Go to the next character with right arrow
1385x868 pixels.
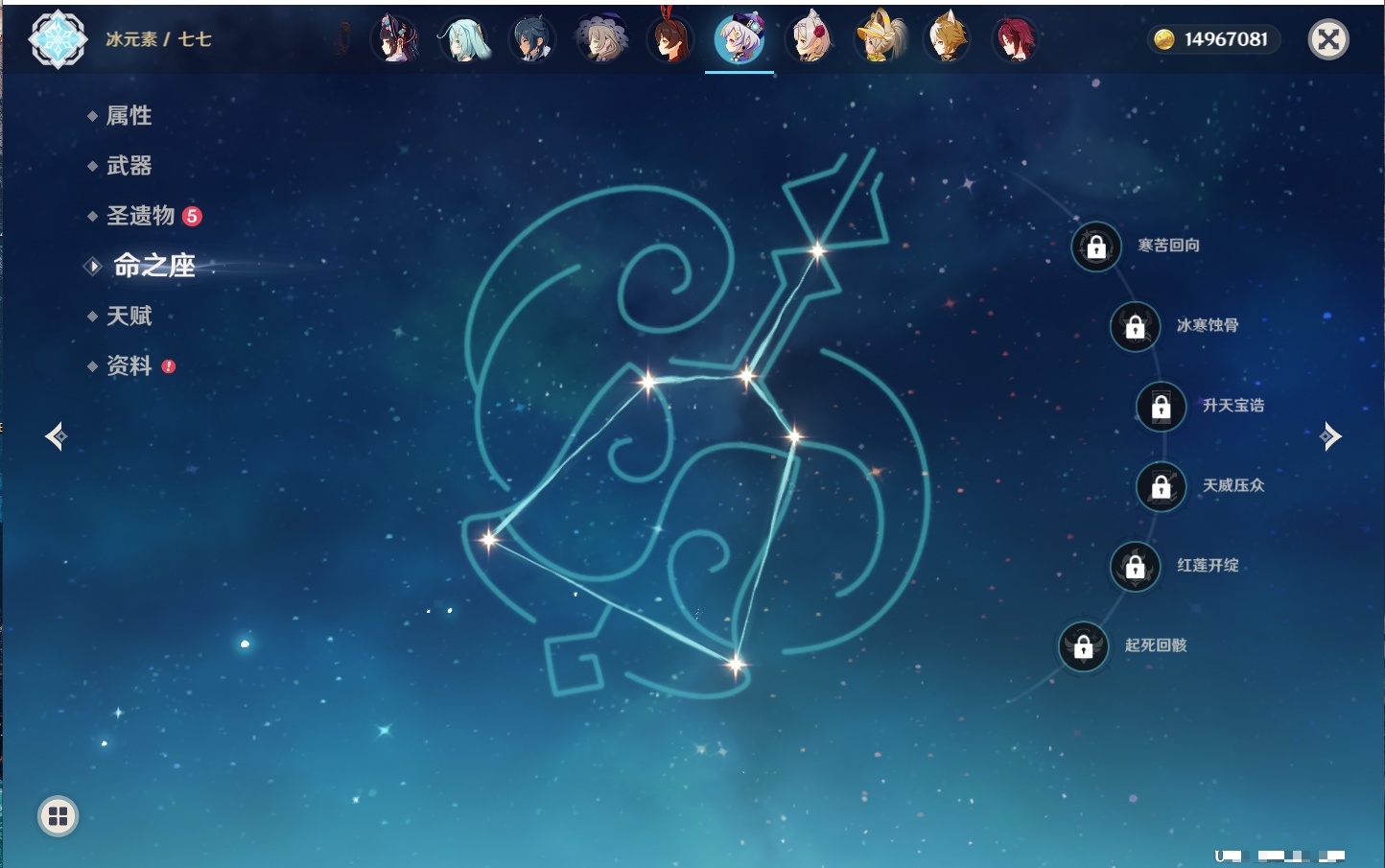[1330, 436]
